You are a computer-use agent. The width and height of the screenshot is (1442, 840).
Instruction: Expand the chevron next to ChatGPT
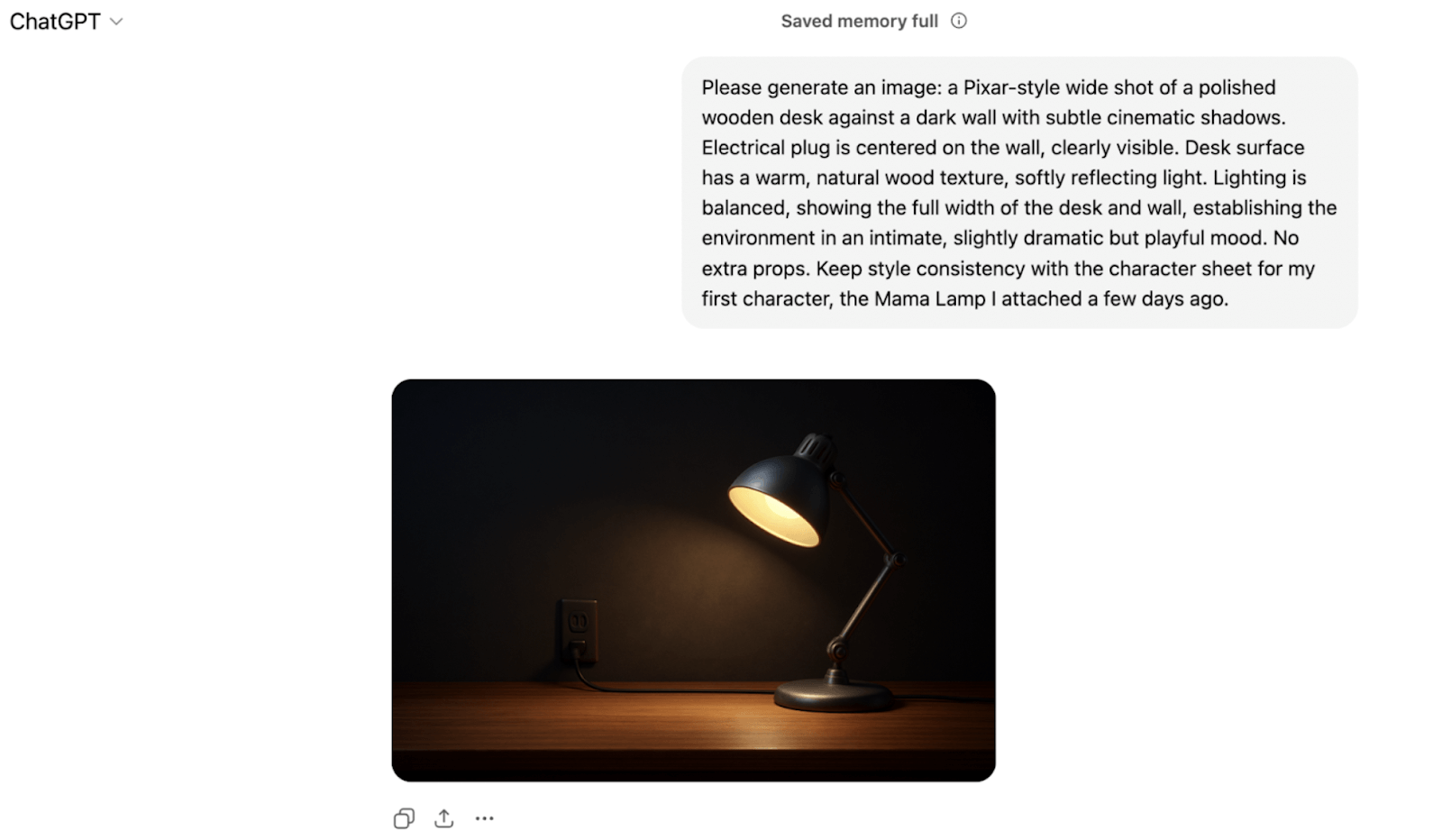point(116,22)
